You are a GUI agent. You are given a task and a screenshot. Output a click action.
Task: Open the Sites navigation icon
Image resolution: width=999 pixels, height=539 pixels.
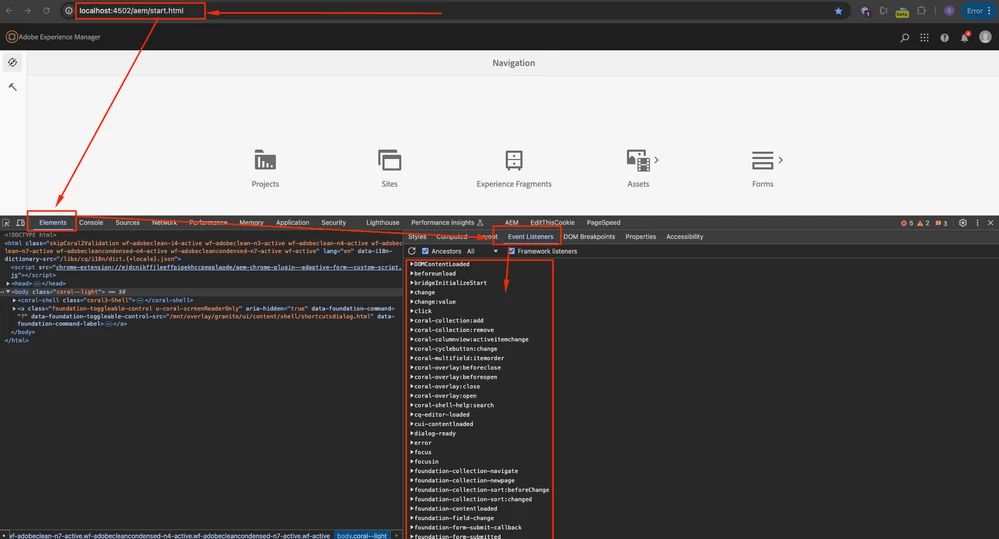[x=389, y=161]
